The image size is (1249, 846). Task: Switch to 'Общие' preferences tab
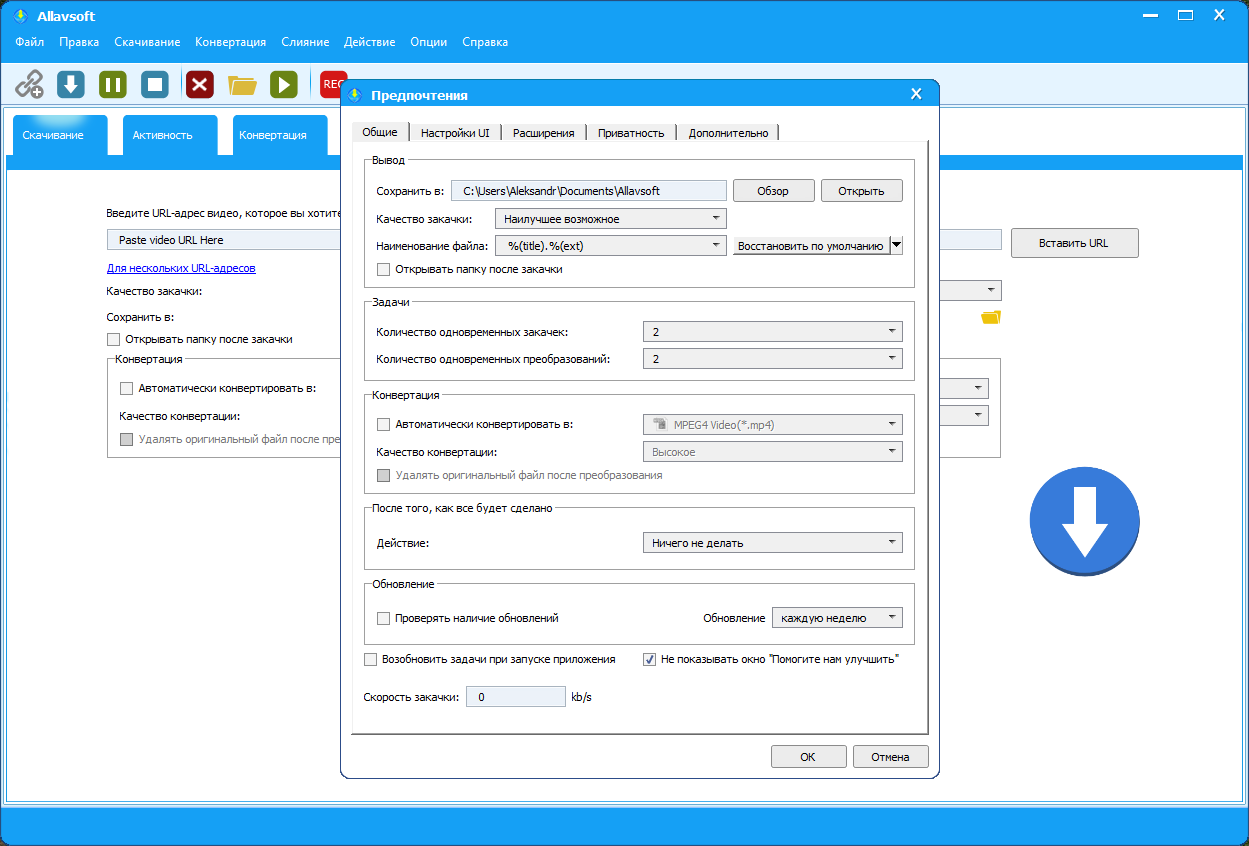380,132
